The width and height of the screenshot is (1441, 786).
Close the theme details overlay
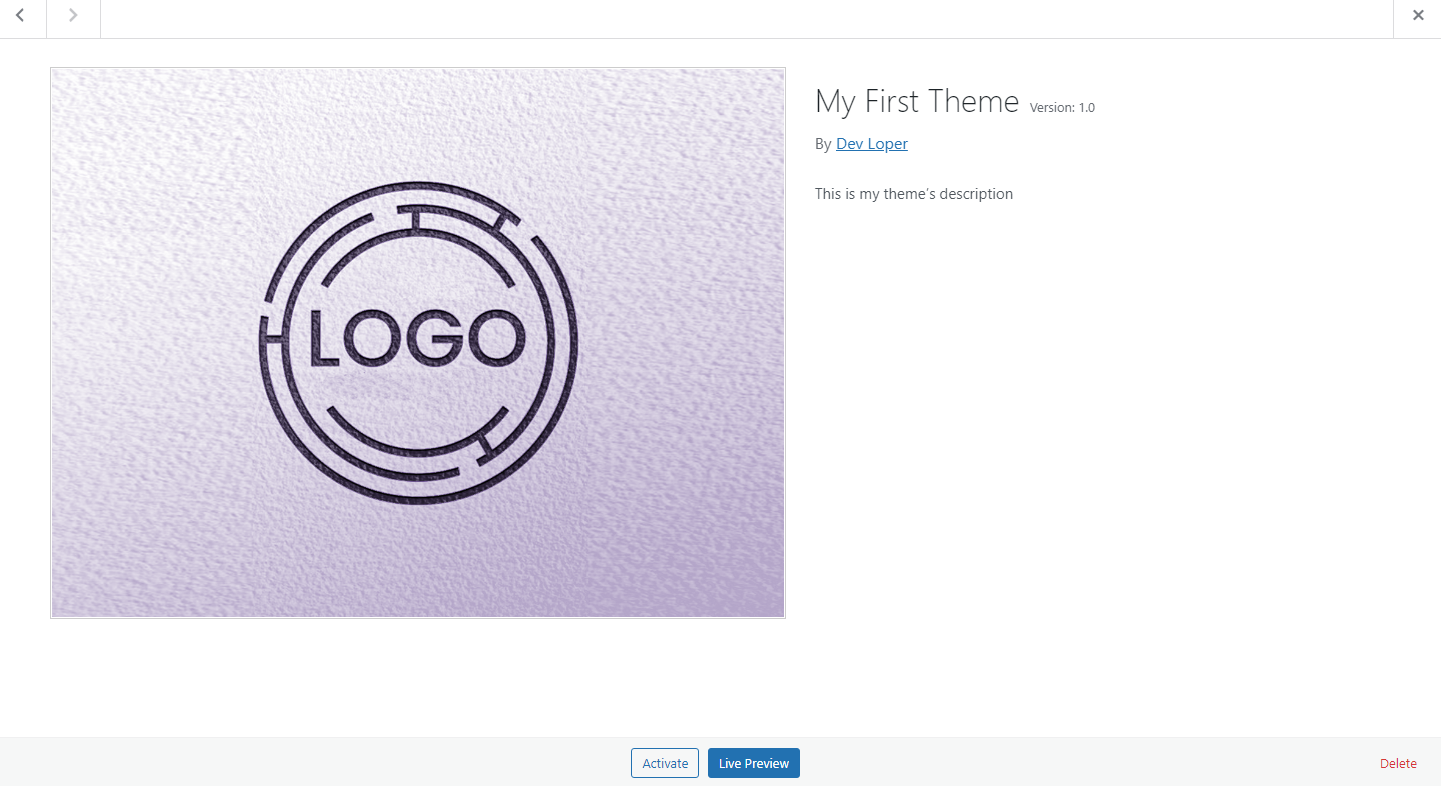(x=1418, y=16)
